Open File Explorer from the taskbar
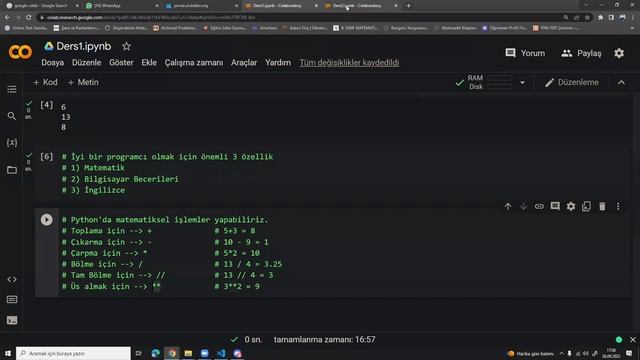The width and height of the screenshot is (640, 360). pyautogui.click(x=188, y=353)
